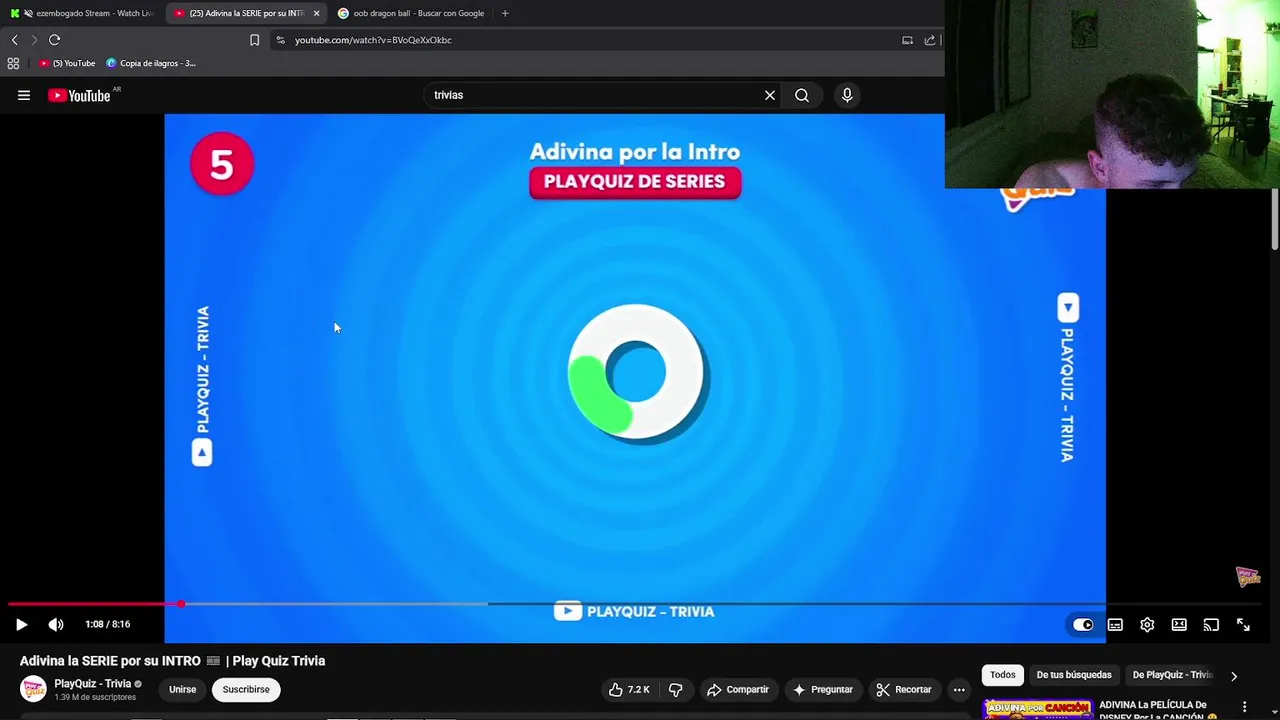Click the 1:08 / 8:16 time display
The width and height of the screenshot is (1280, 720).
coord(108,624)
